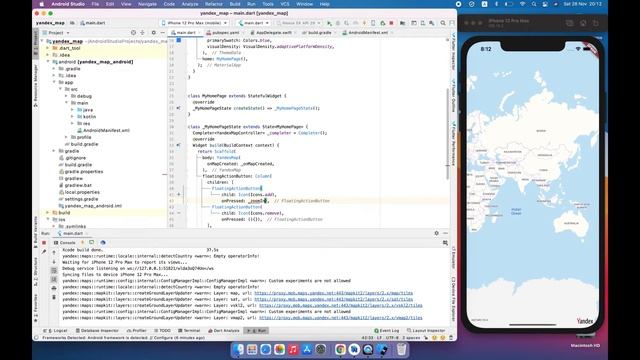Open Run panel settings gear
640x360 pixels.
click(x=436, y=233)
